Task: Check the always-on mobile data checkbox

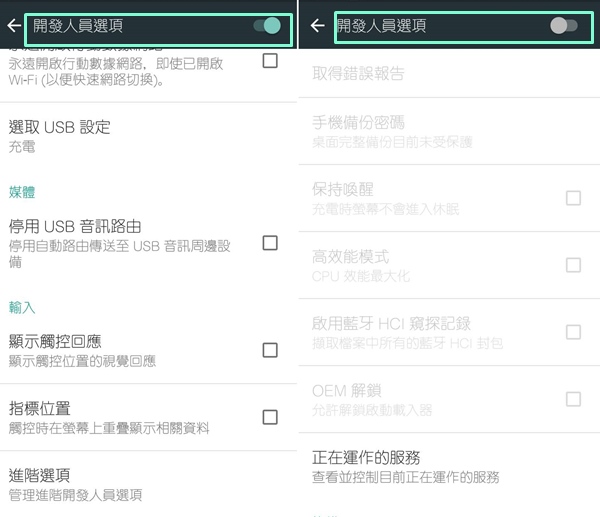Action: tap(270, 61)
